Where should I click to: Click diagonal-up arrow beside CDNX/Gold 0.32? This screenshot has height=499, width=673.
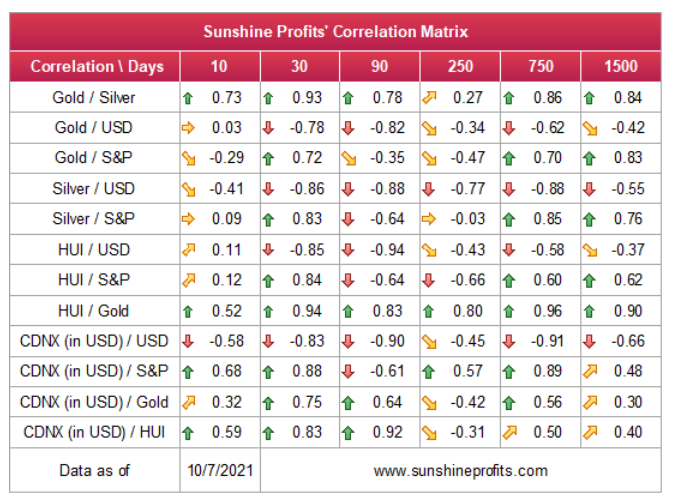tap(188, 402)
